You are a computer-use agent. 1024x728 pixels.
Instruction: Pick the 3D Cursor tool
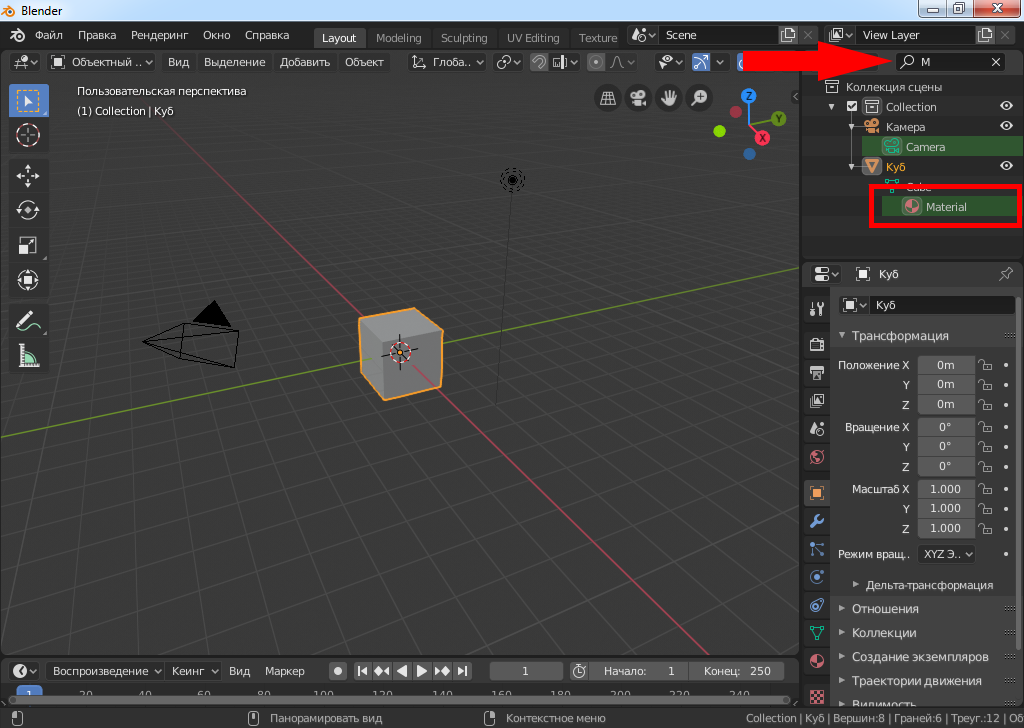(28, 134)
